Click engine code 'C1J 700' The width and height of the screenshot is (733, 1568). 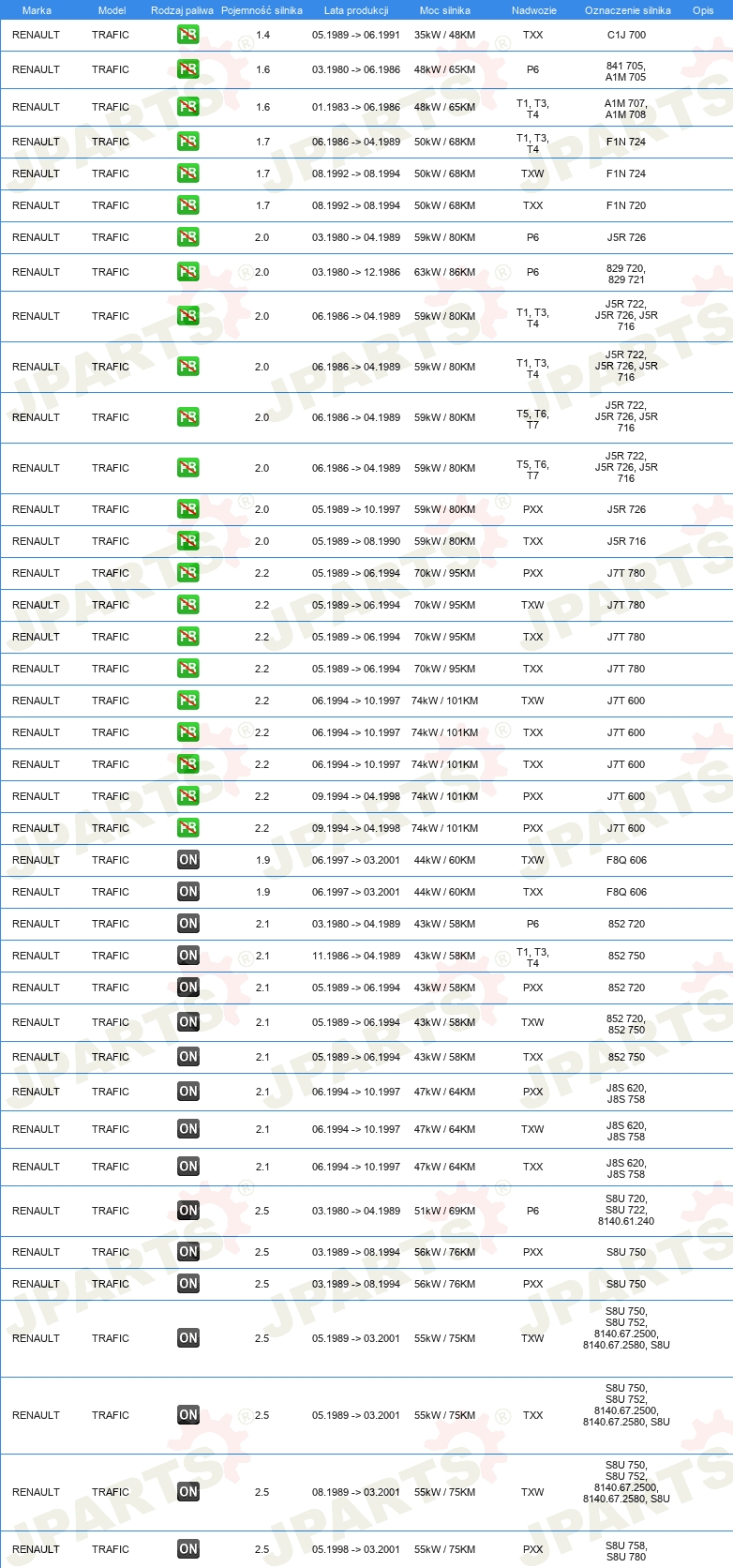626,35
